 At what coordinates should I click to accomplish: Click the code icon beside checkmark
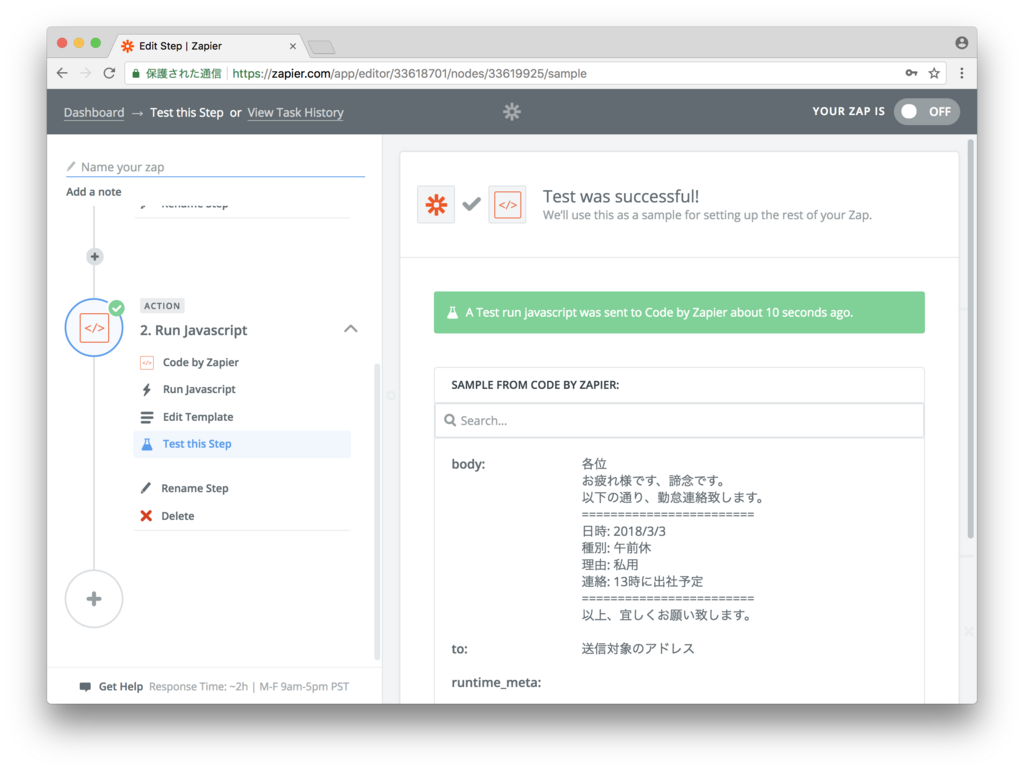pyautogui.click(x=507, y=205)
